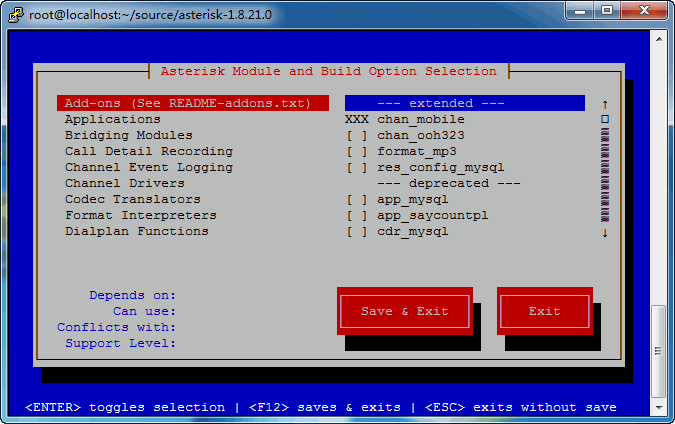Enable the app_saycountpl checkbox

click(x=357, y=216)
